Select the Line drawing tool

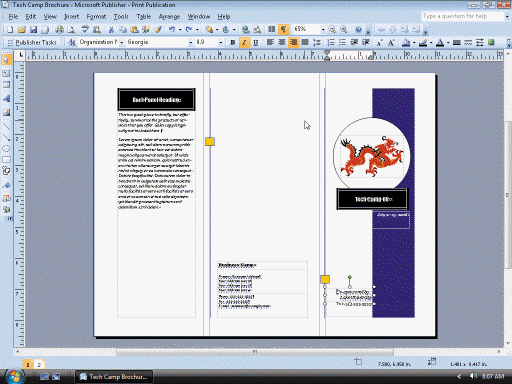tap(6, 127)
